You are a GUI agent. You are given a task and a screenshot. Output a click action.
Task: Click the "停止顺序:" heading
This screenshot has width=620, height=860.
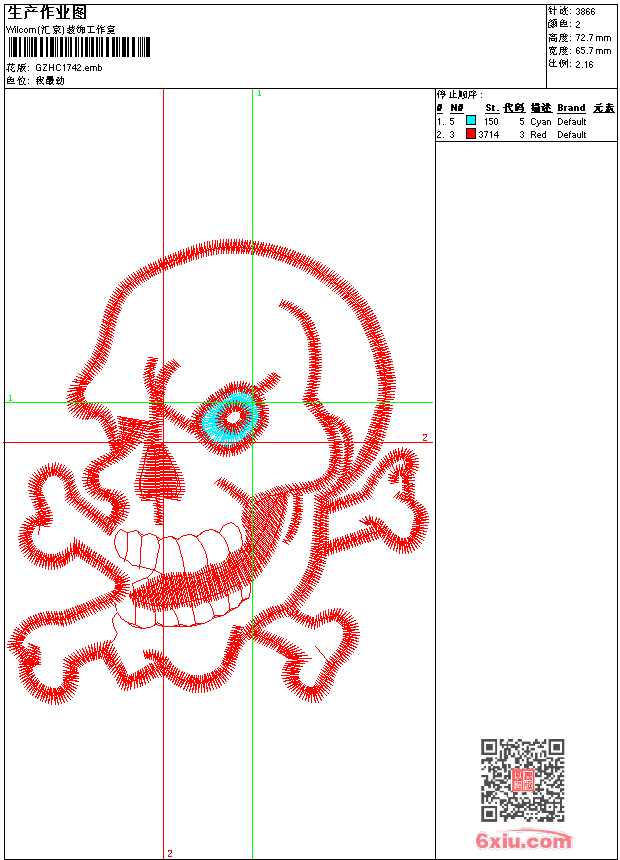tap(460, 95)
